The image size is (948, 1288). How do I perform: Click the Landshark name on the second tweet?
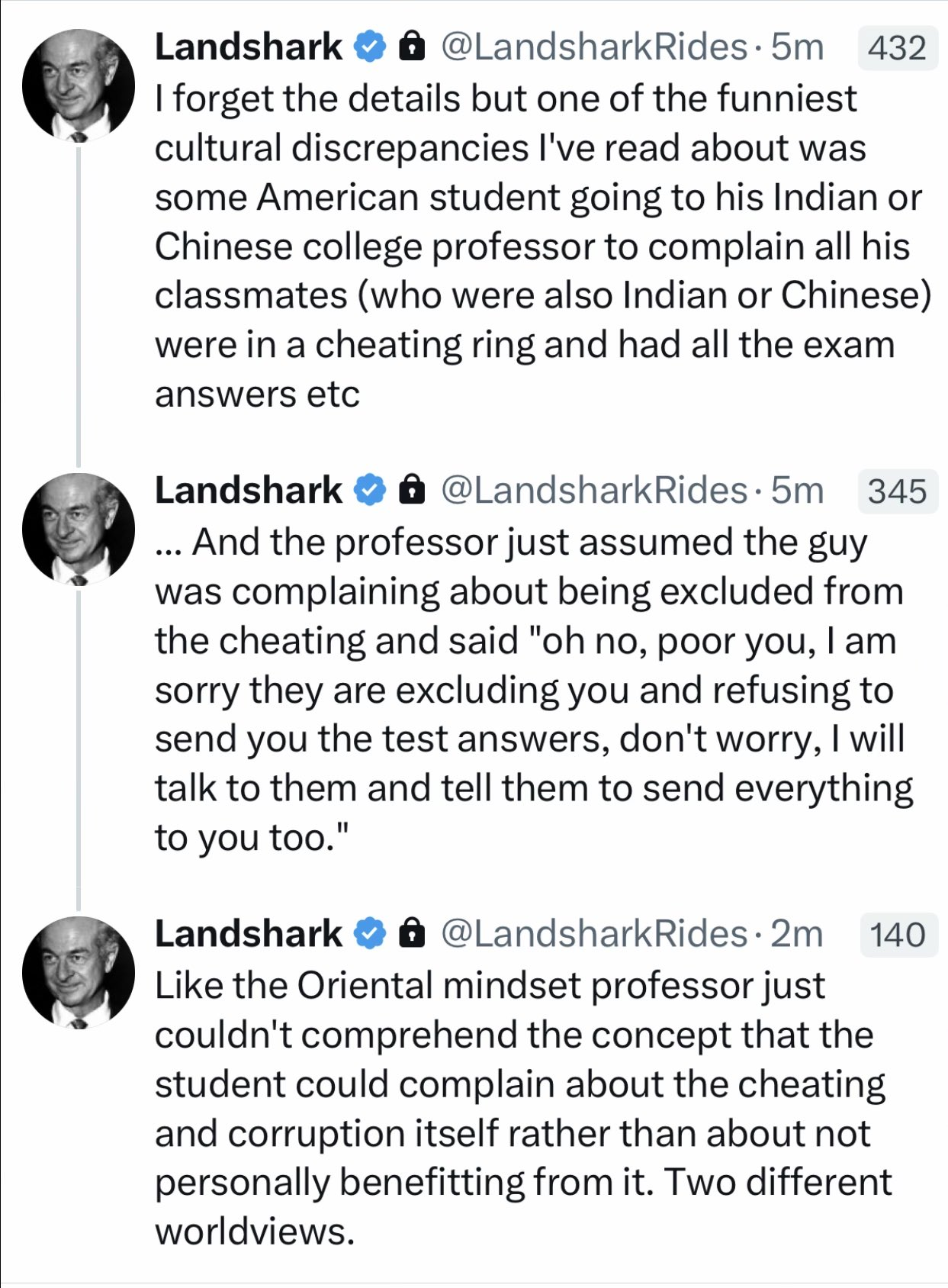(249, 491)
